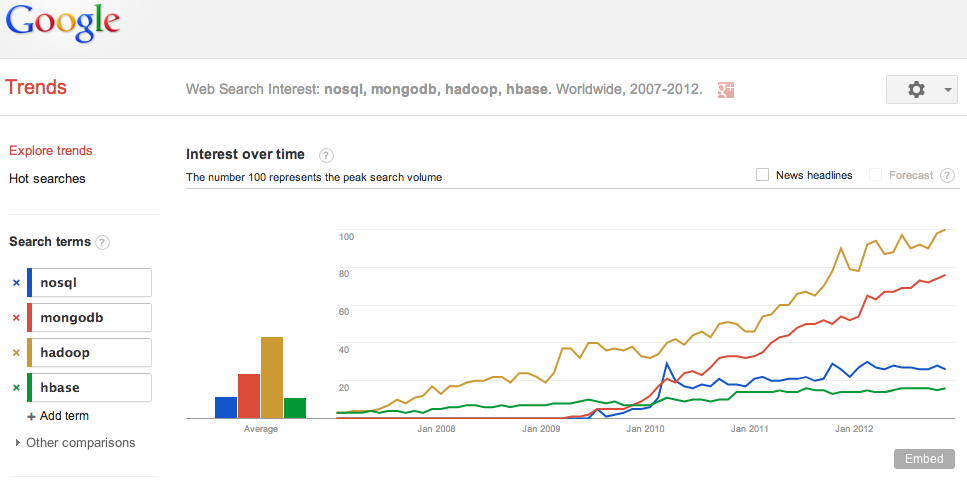The height and width of the screenshot is (487, 967).
Task: Click the Trends title link
Action: click(36, 88)
